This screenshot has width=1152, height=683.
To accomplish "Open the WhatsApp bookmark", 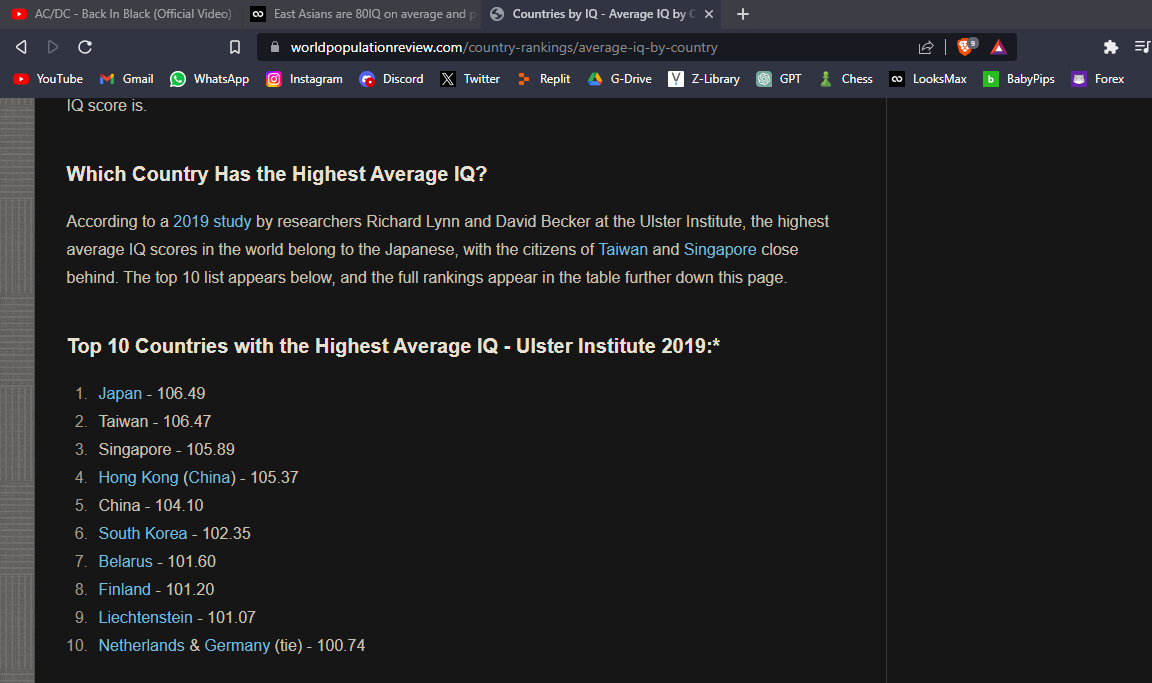I will click(209, 79).
